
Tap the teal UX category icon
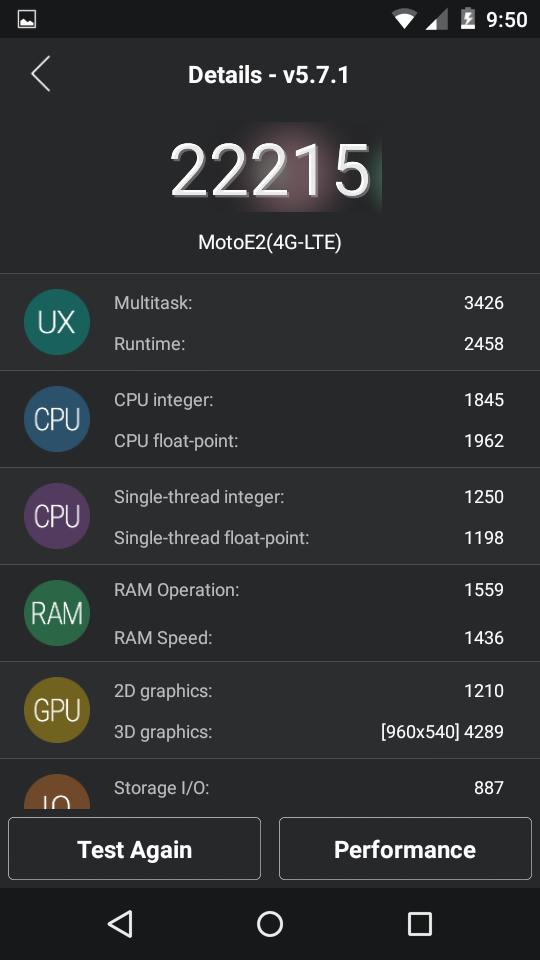[57, 322]
